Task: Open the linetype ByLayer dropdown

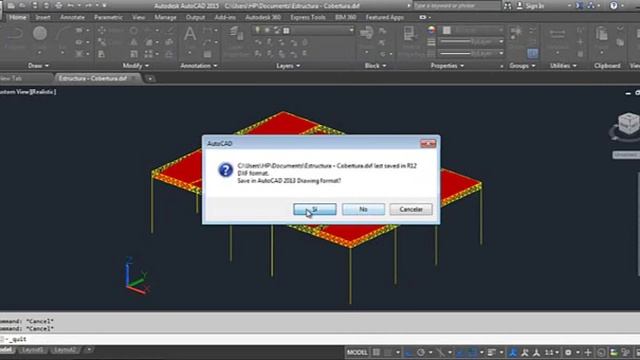Action: coord(471,53)
